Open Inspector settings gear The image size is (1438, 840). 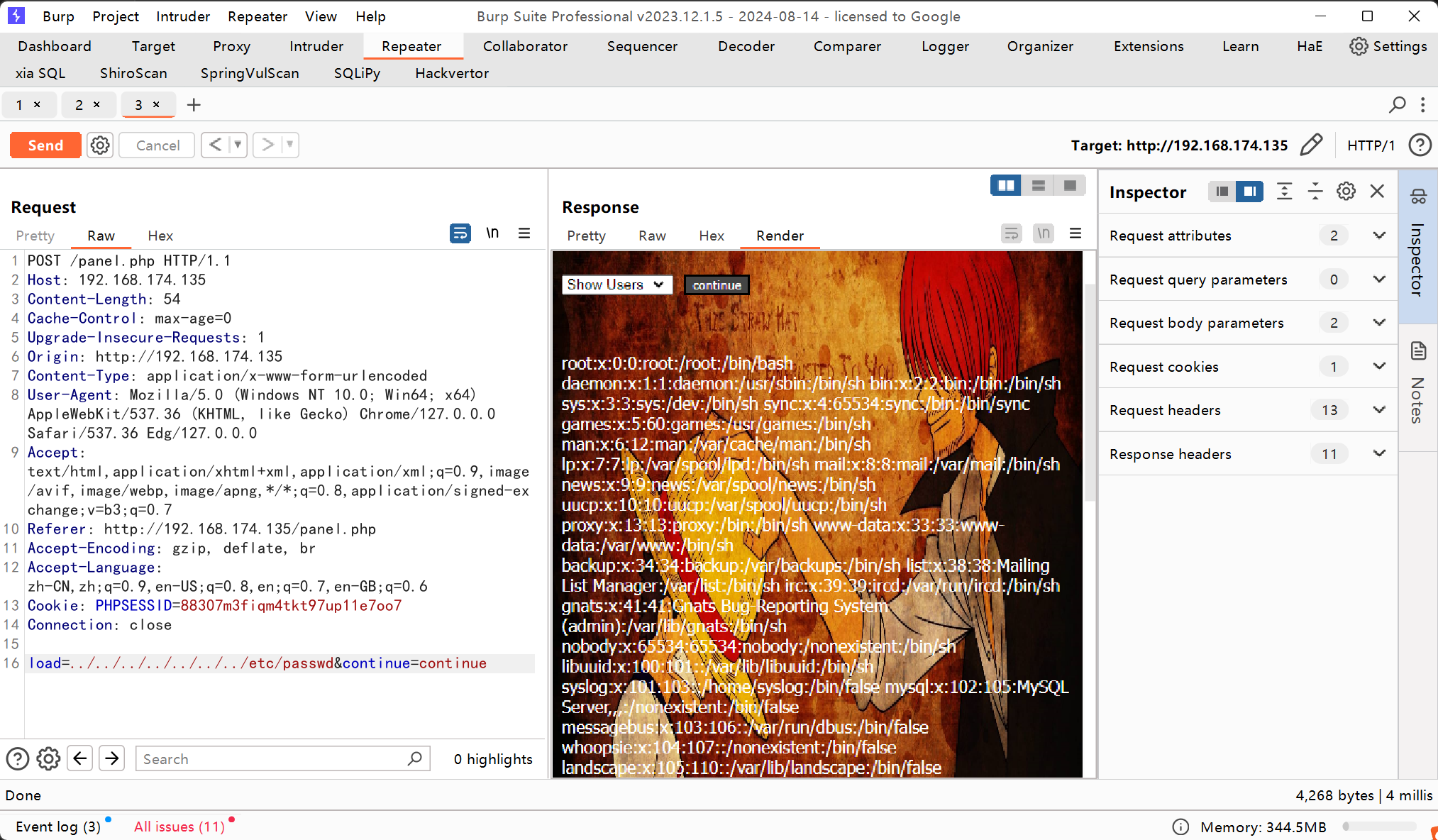(x=1346, y=191)
